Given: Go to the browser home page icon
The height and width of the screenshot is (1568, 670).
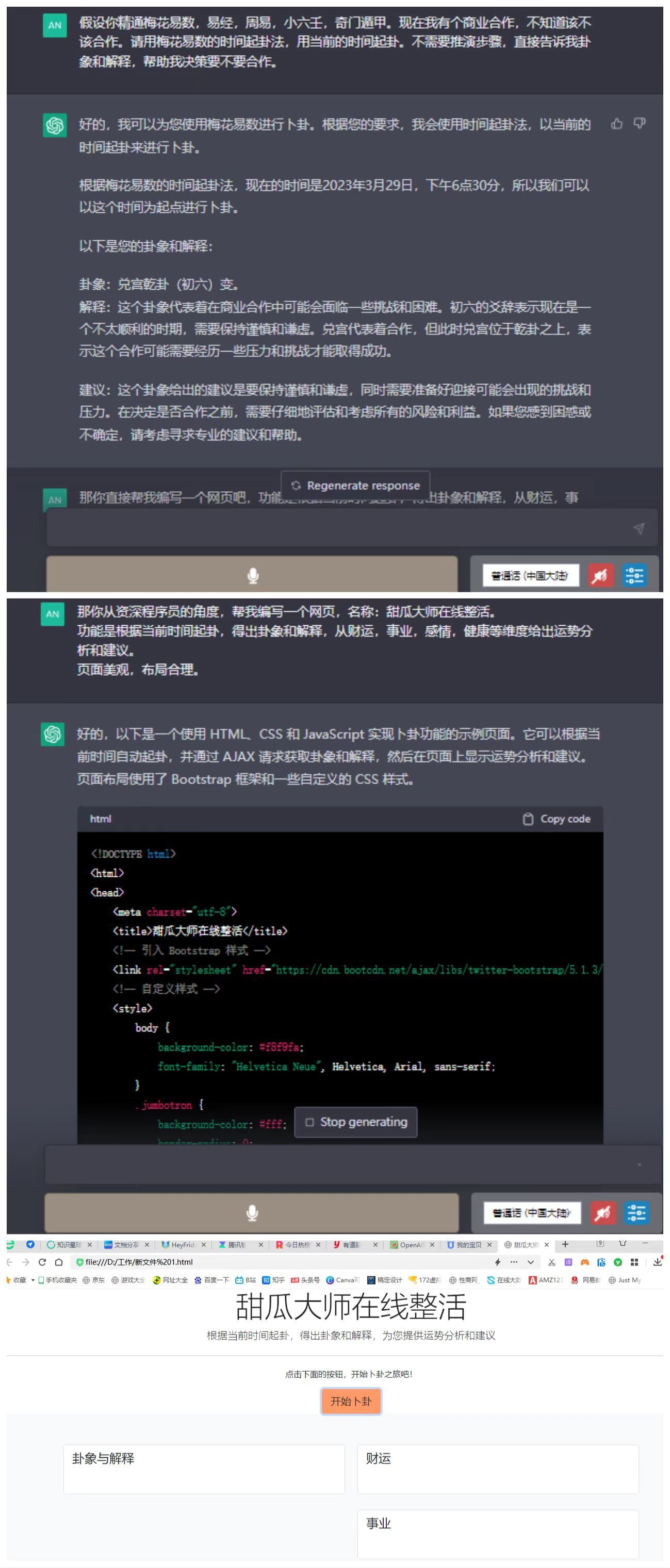Looking at the screenshot, I should coord(59,1262).
